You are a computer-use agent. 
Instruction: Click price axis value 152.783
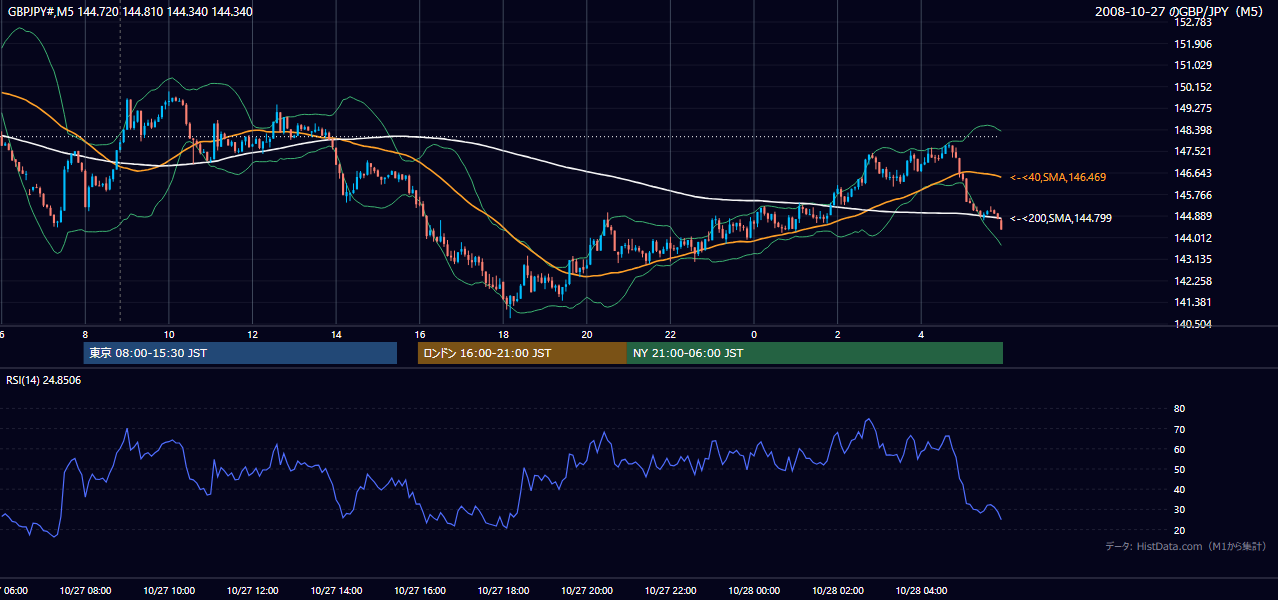click(1192, 22)
